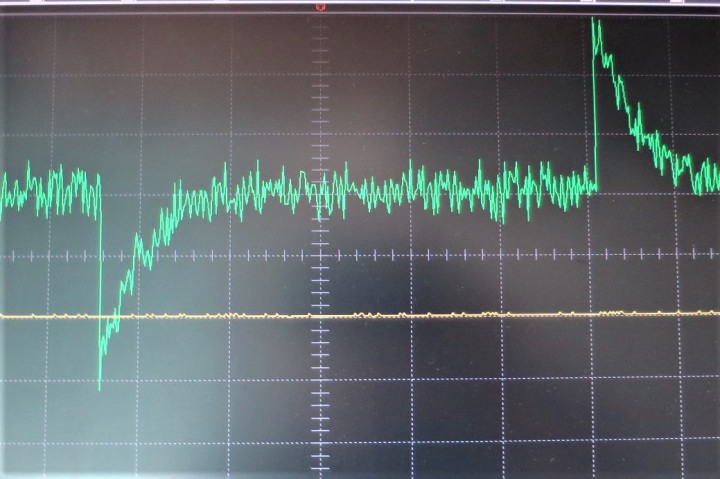Viewport: 720px width, 479px height.
Task: Click the bottom edge of the display below grid
Action: click(360, 474)
